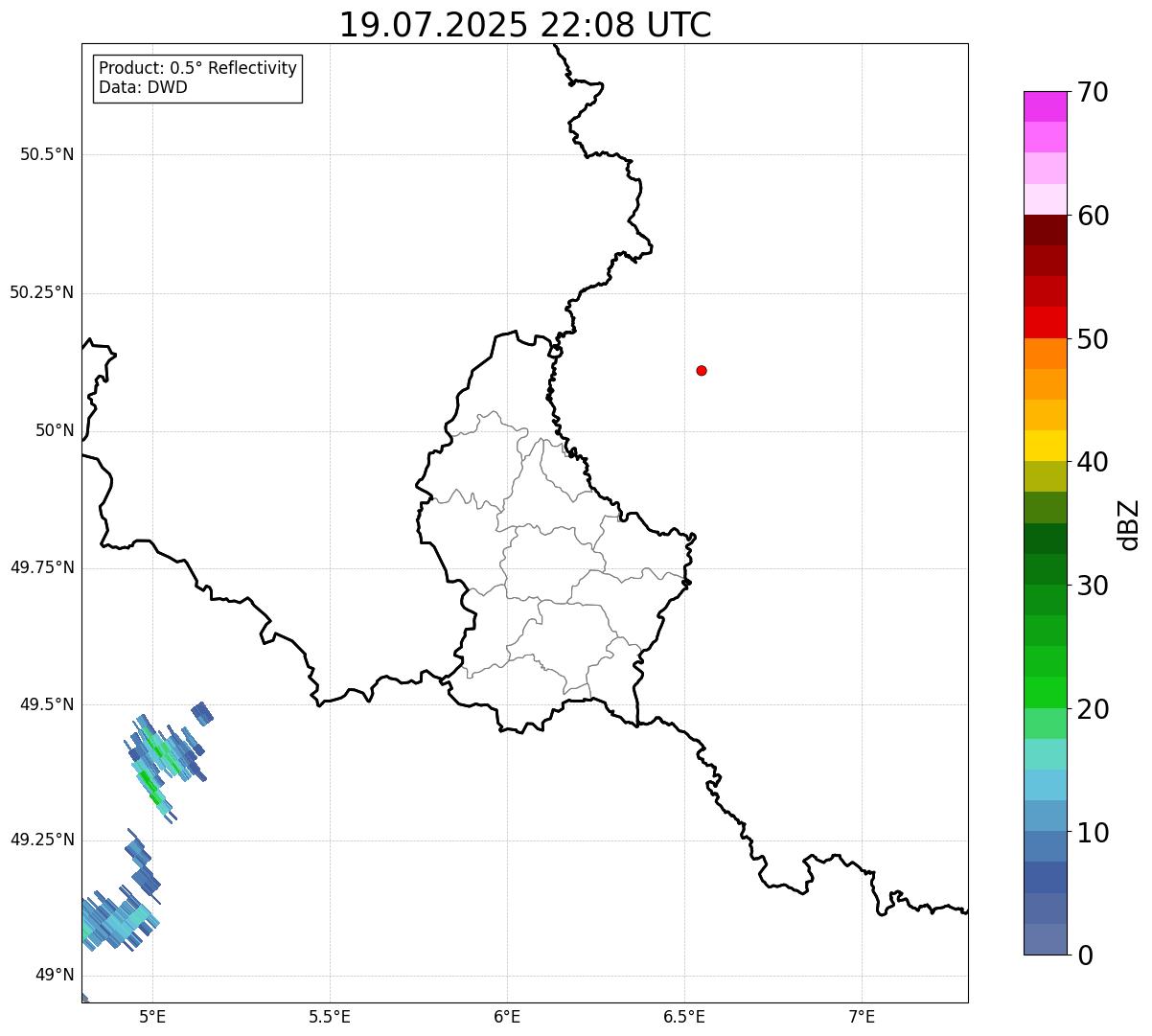Click the longitude label "5°E"
The image size is (1152, 1036).
(x=152, y=1016)
